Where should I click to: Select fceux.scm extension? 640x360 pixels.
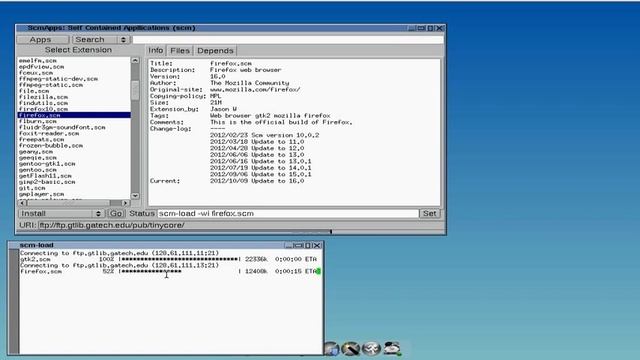tap(74, 73)
